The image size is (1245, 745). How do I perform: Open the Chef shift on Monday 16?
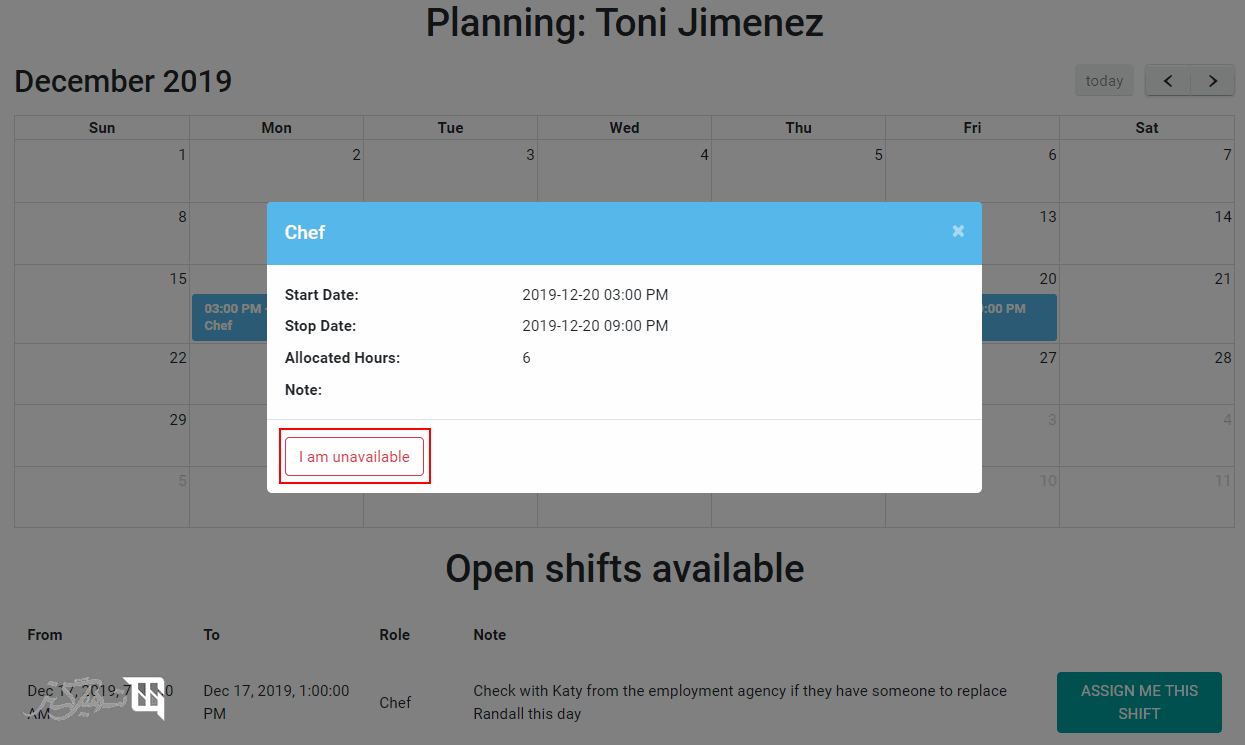coord(229,317)
